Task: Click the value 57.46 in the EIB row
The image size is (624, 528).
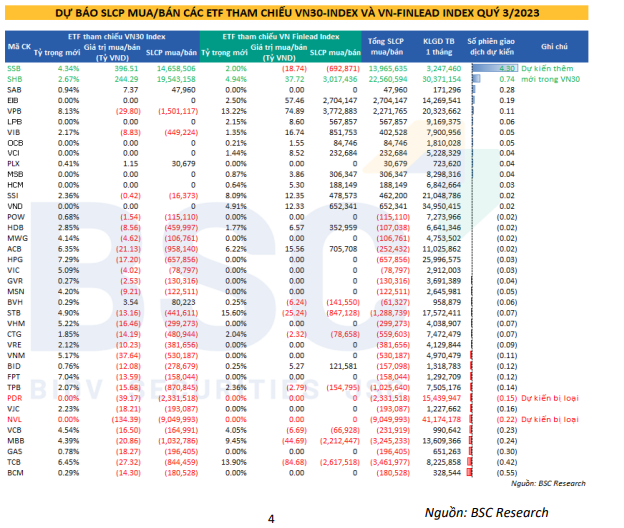Action: click(x=294, y=101)
